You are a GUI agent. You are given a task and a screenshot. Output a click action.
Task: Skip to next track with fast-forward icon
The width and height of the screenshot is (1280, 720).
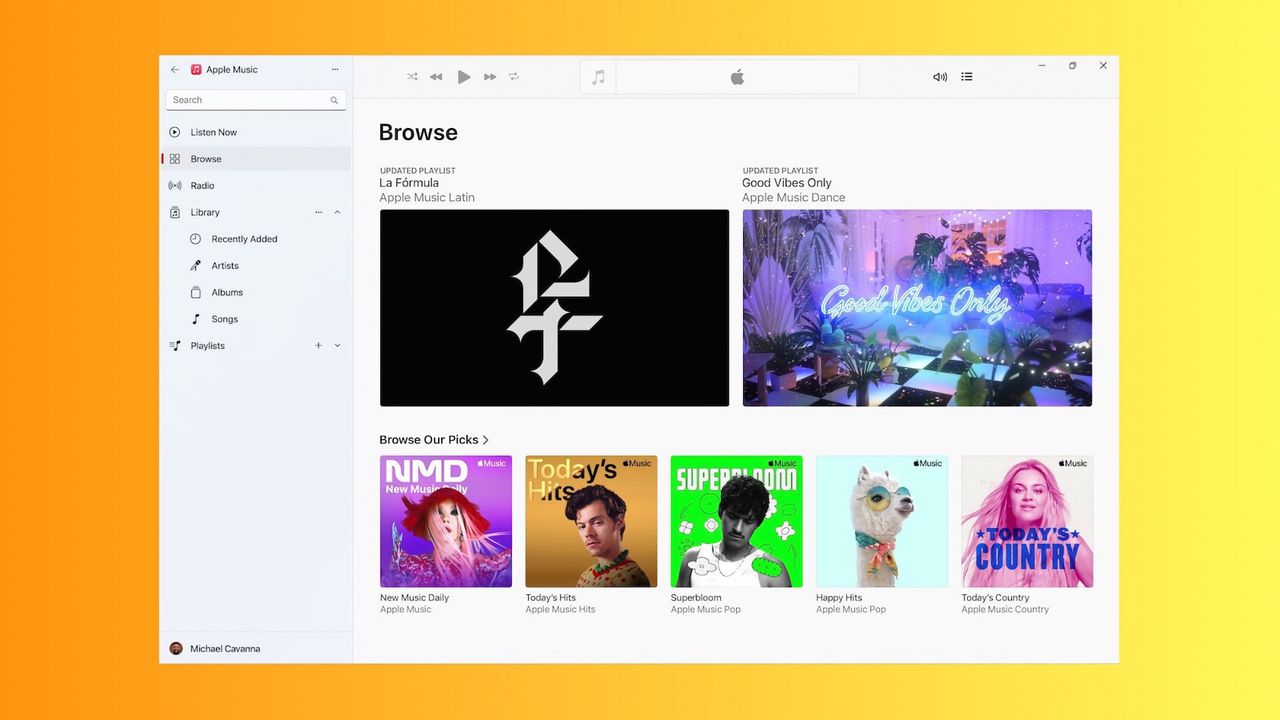click(489, 76)
